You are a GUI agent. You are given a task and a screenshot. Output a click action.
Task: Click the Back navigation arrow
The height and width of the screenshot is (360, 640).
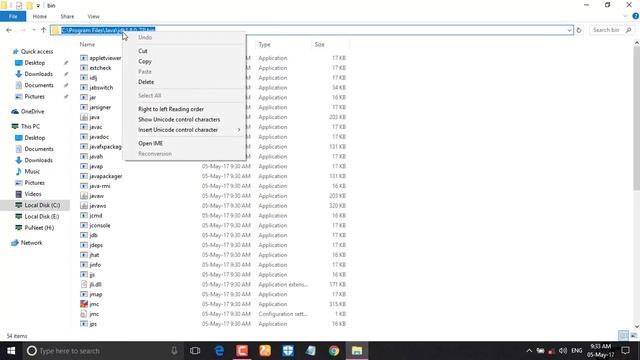(x=9, y=30)
